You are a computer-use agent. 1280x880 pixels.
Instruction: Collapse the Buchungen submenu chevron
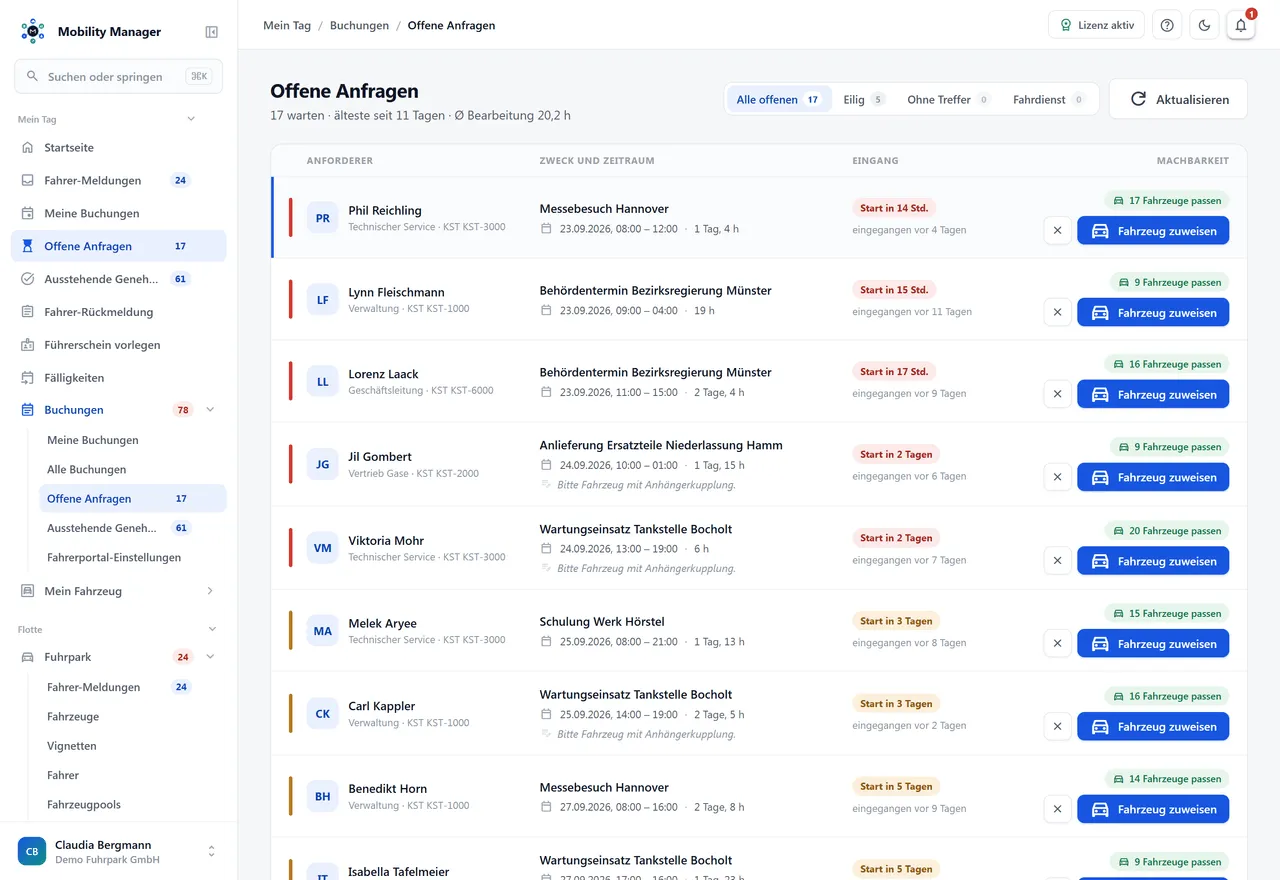[x=210, y=410]
